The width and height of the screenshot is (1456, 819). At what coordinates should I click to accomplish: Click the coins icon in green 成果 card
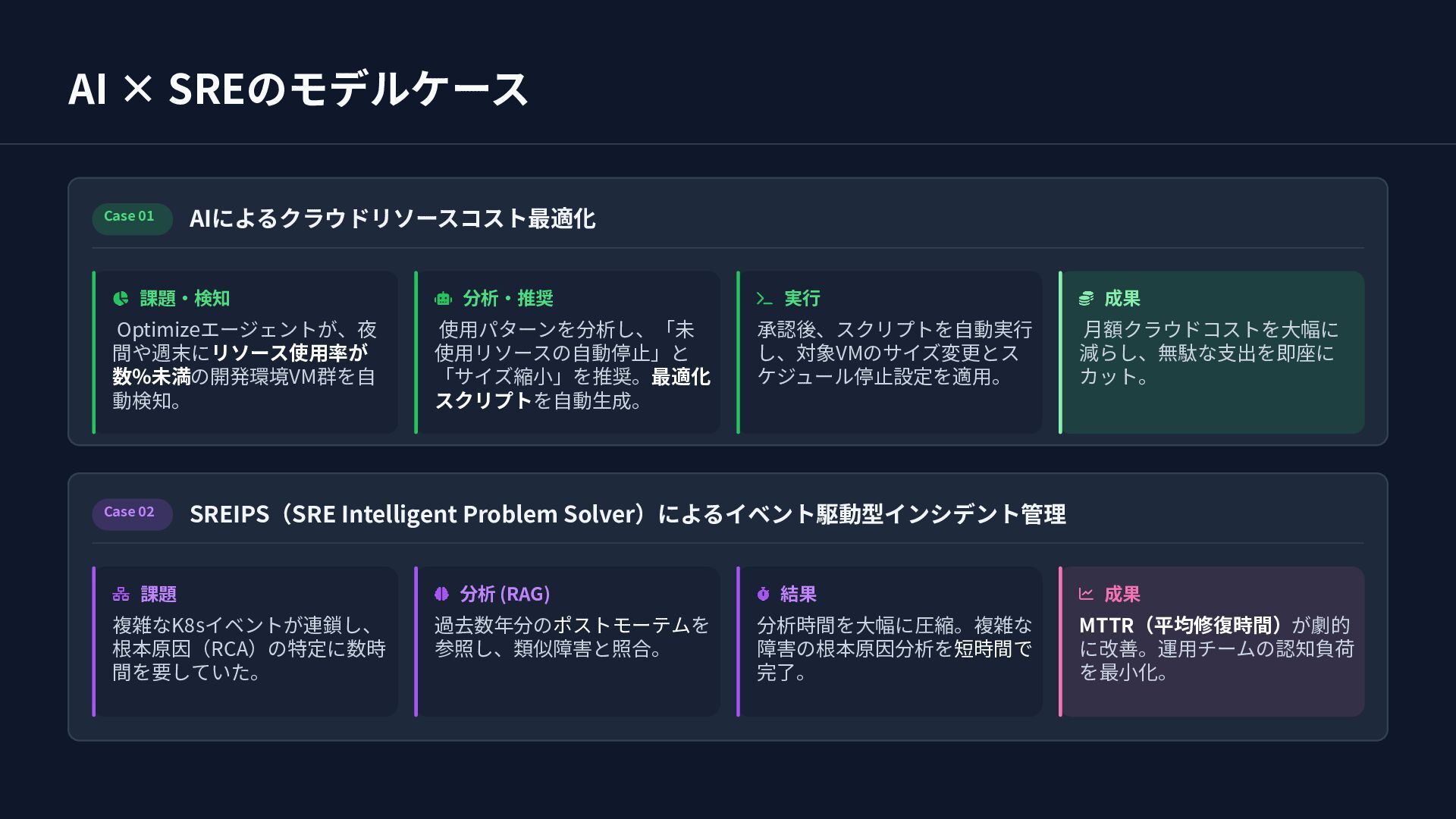[1086, 299]
